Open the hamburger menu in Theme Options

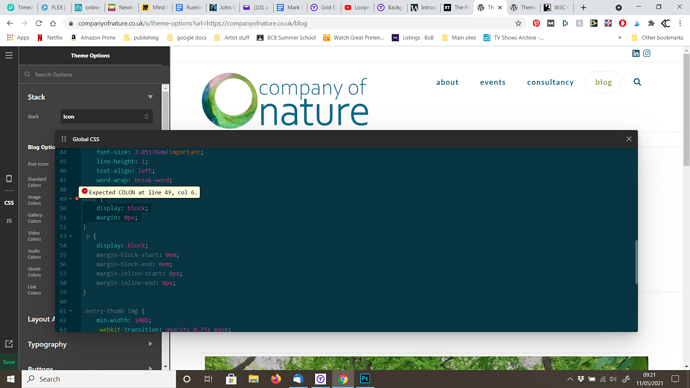9,55
